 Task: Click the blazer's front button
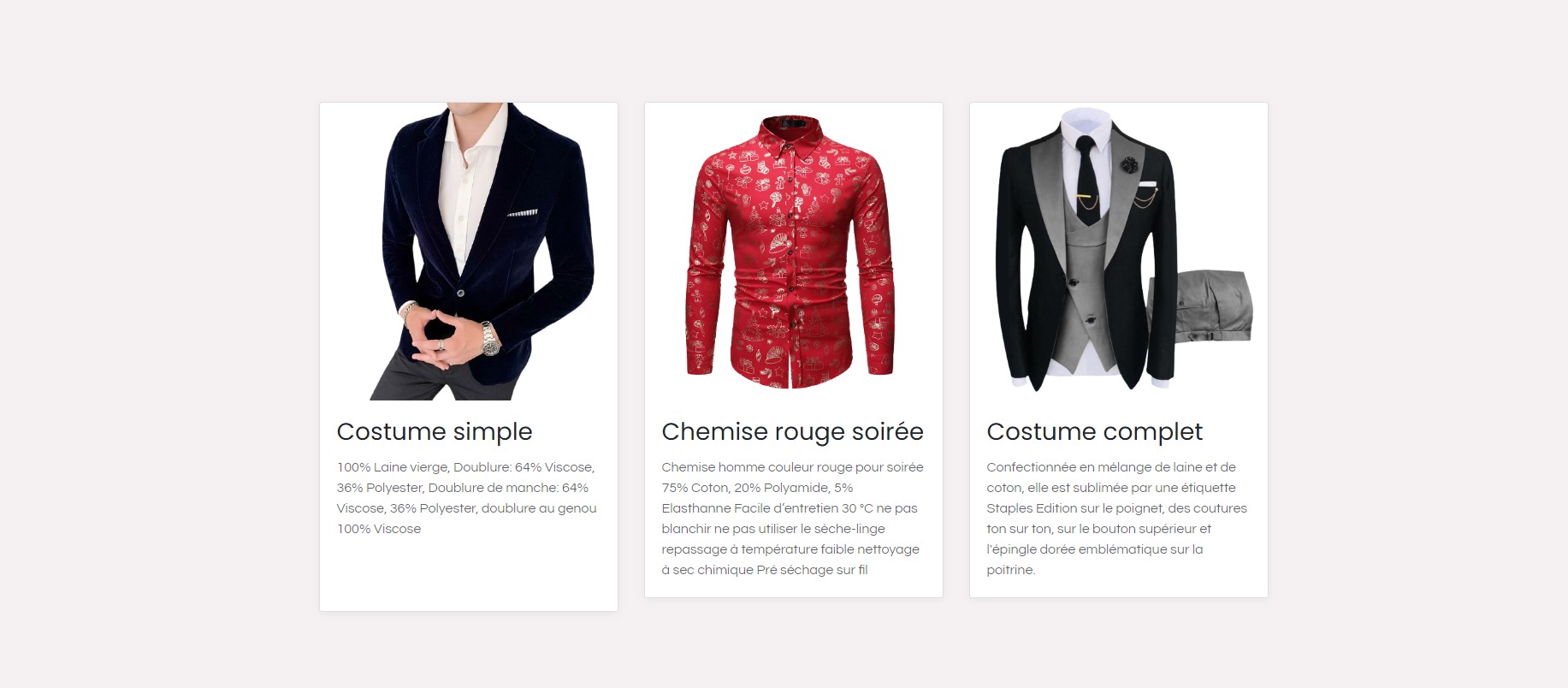tap(460, 293)
